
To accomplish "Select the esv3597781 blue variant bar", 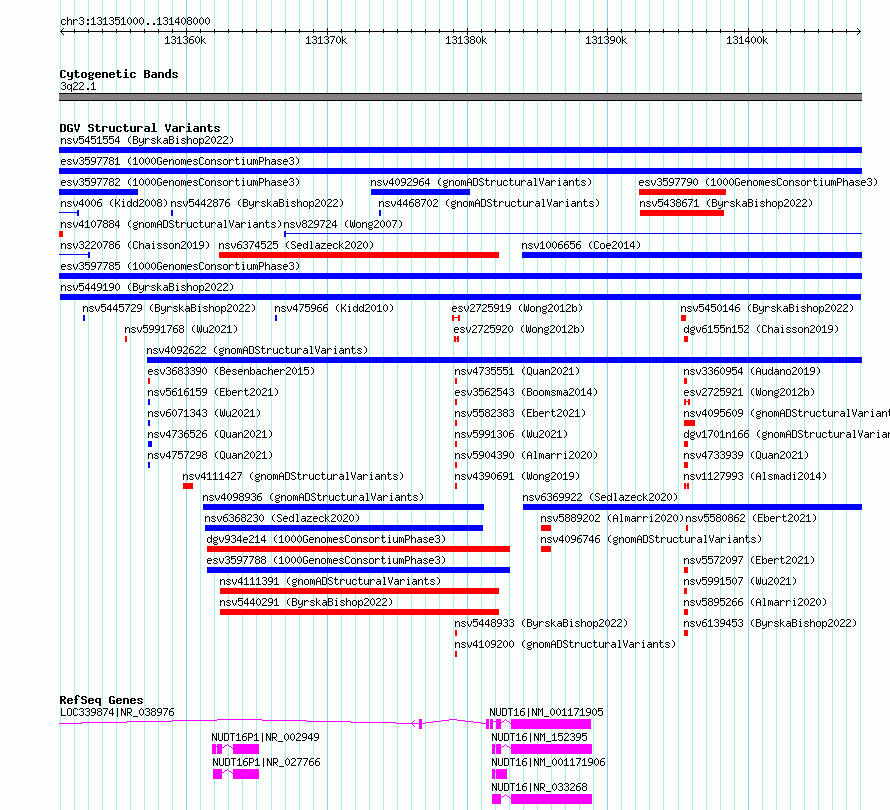I will [x=460, y=171].
